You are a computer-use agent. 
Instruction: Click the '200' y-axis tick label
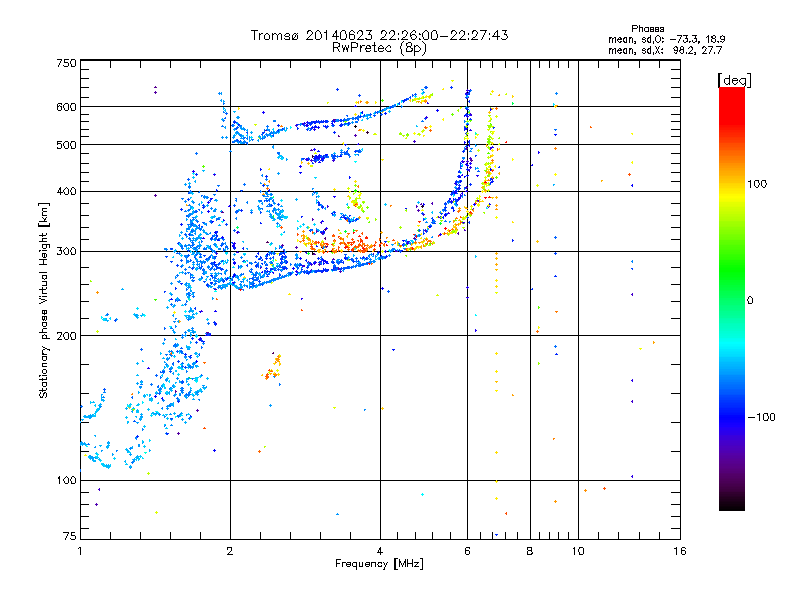coord(66,336)
